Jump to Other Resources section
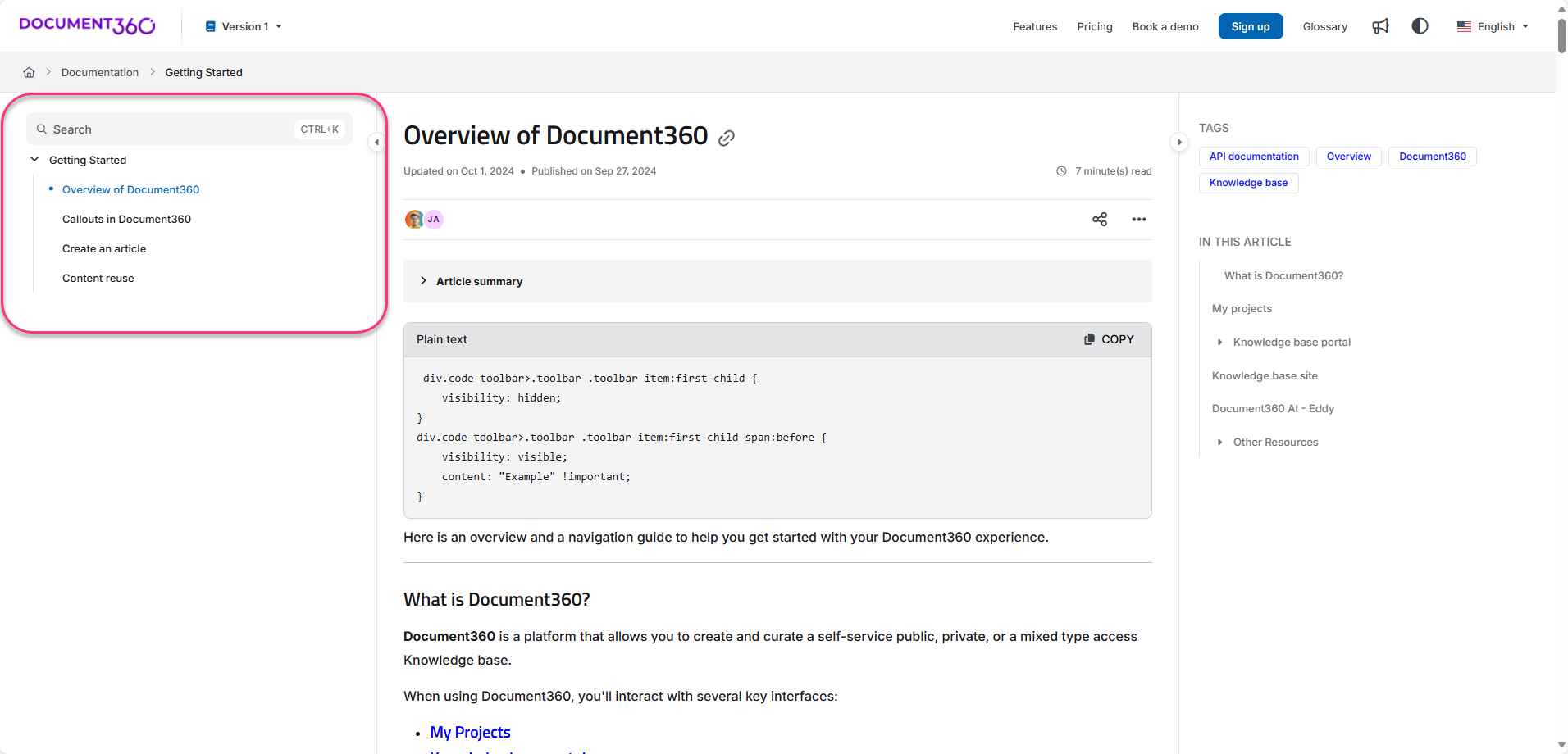The image size is (1568, 754). (x=1276, y=442)
